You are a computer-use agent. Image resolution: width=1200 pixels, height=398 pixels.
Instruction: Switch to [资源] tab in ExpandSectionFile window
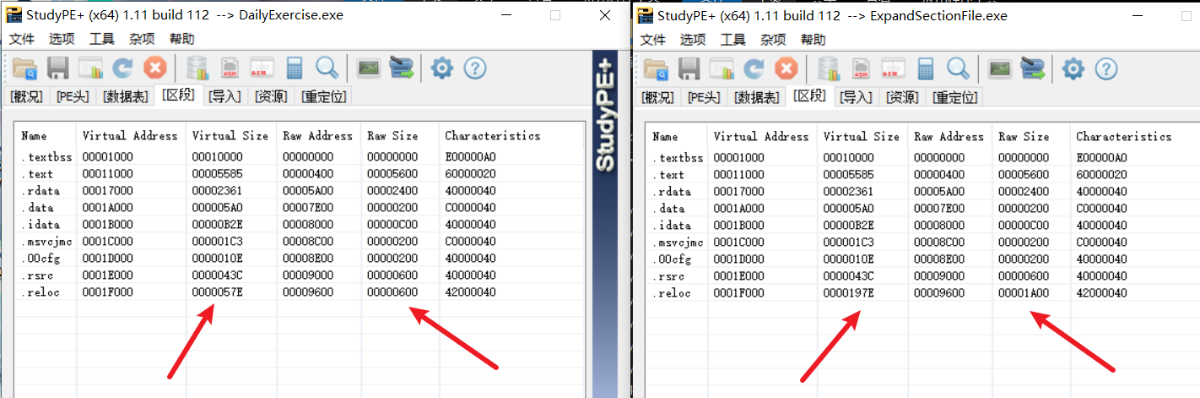pos(902,97)
